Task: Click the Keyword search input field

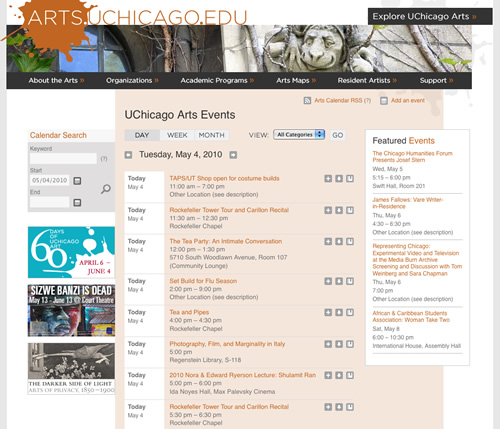Action: tap(63, 159)
